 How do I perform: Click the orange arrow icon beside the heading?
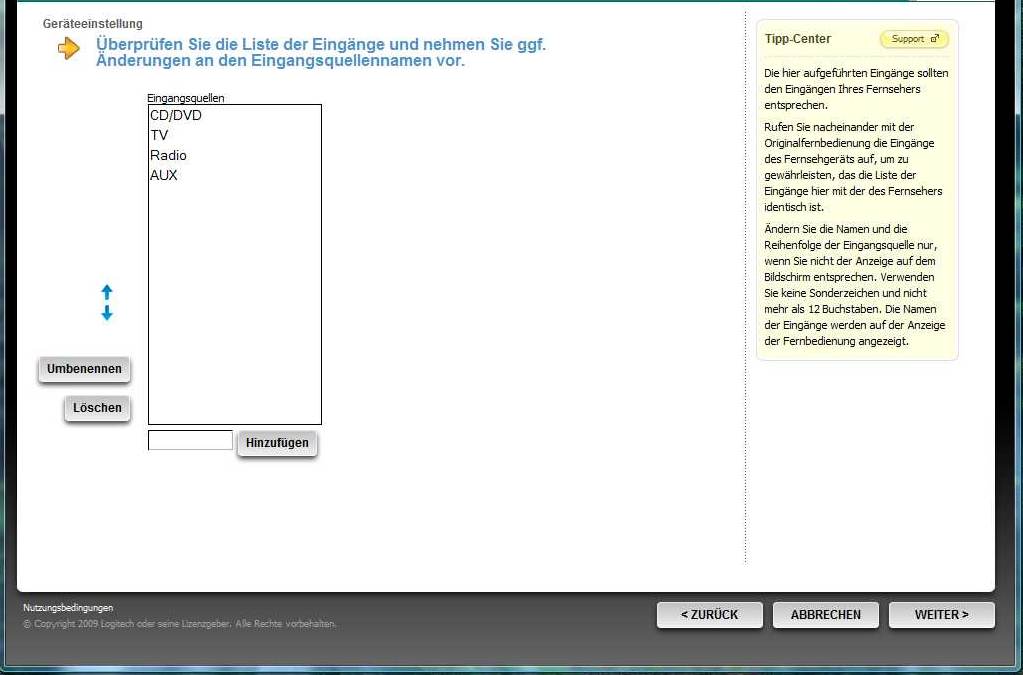click(69, 48)
